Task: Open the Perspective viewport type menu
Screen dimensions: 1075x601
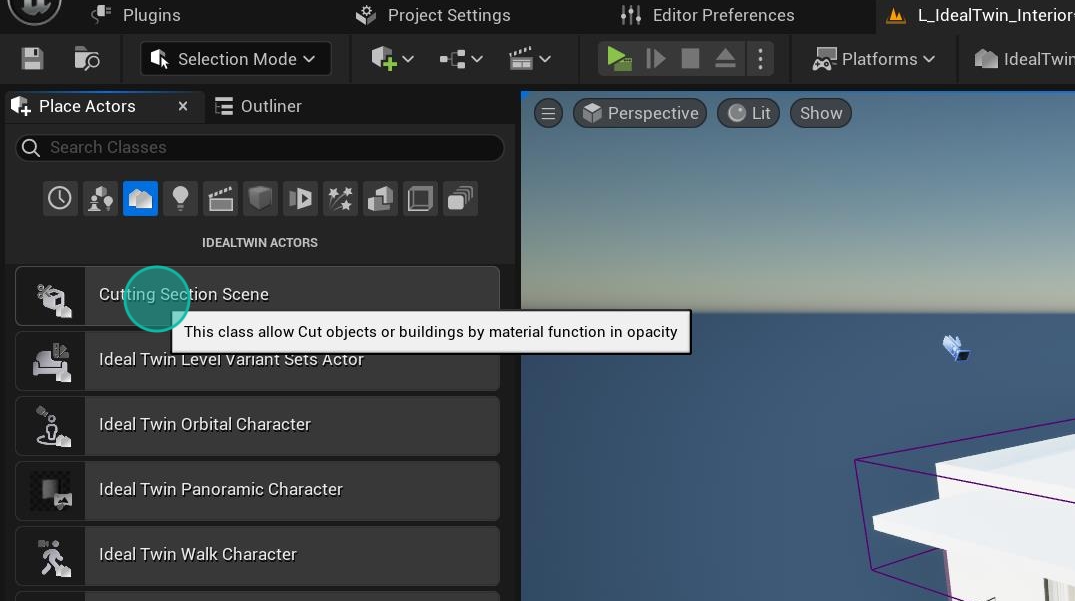Action: pyautogui.click(x=640, y=113)
